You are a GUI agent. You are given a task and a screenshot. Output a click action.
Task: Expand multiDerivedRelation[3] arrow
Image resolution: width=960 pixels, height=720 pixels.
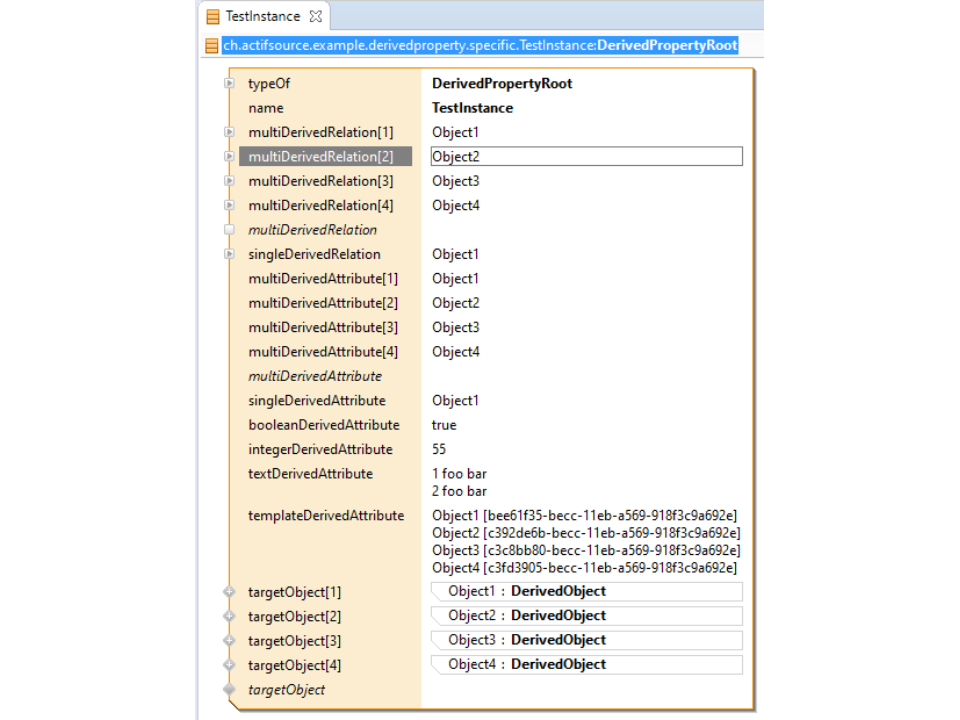coord(229,181)
